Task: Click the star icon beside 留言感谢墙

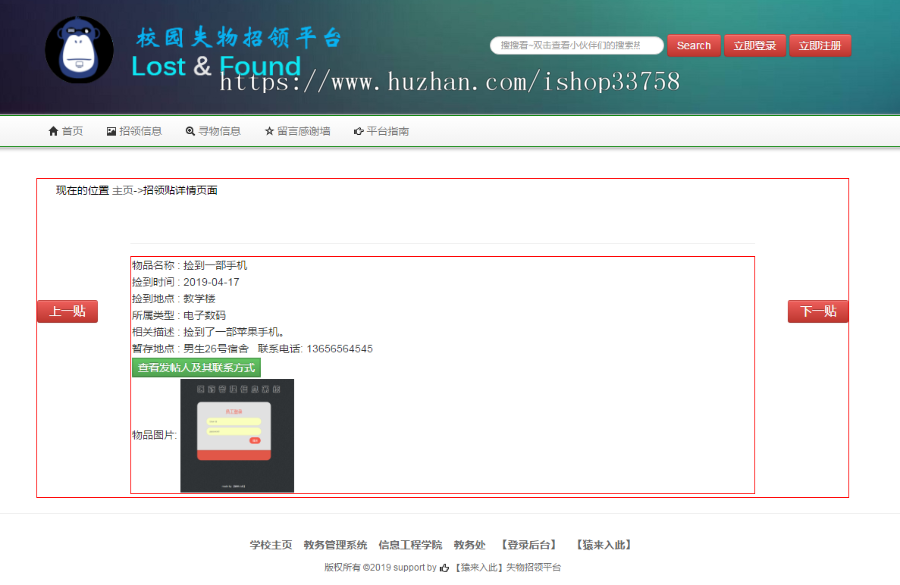Action: click(x=267, y=130)
